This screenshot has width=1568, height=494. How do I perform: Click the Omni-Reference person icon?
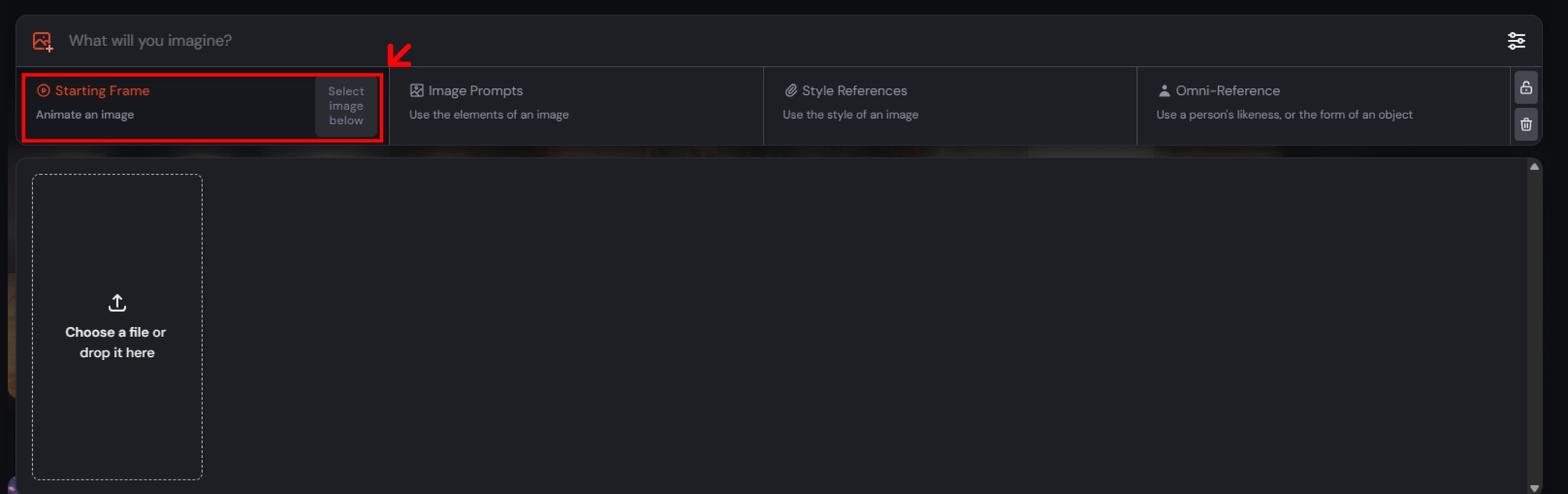click(1164, 90)
